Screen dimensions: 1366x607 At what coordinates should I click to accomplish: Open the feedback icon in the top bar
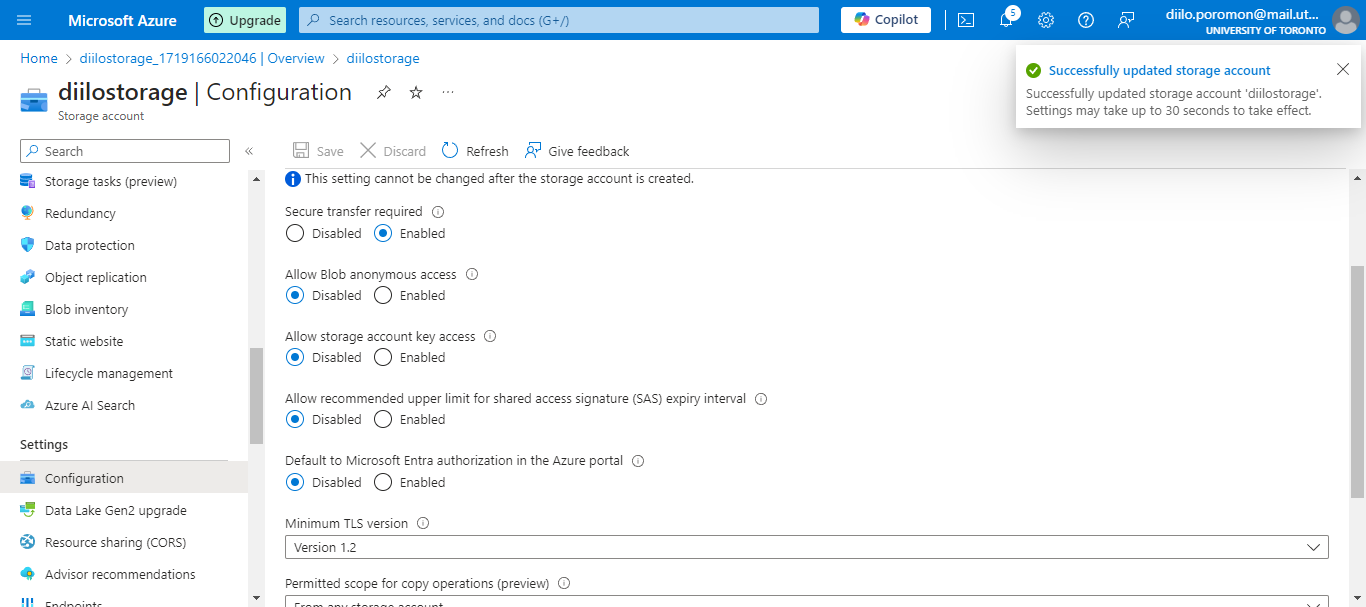(x=1126, y=19)
